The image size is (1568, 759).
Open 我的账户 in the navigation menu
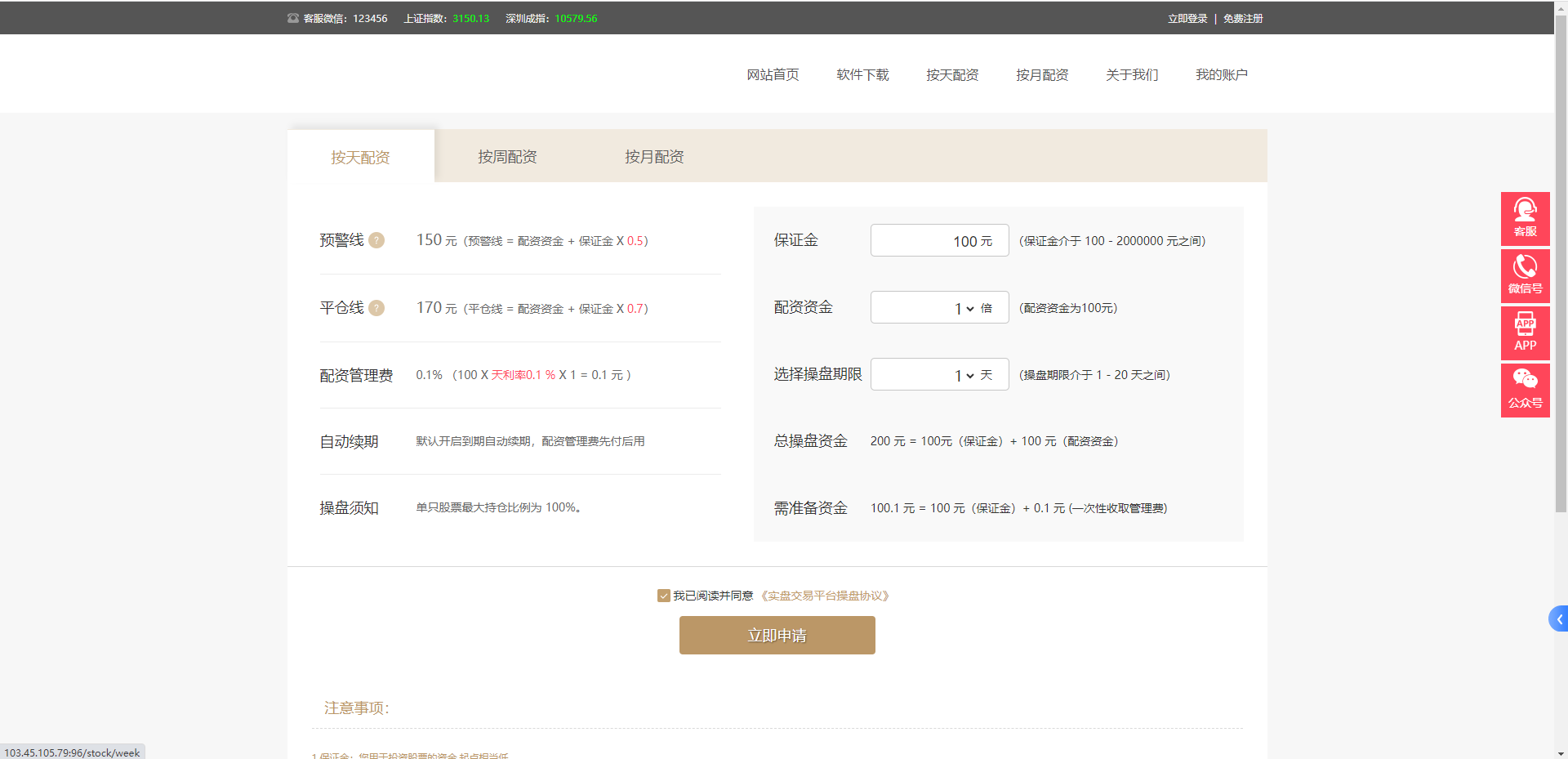point(1221,75)
